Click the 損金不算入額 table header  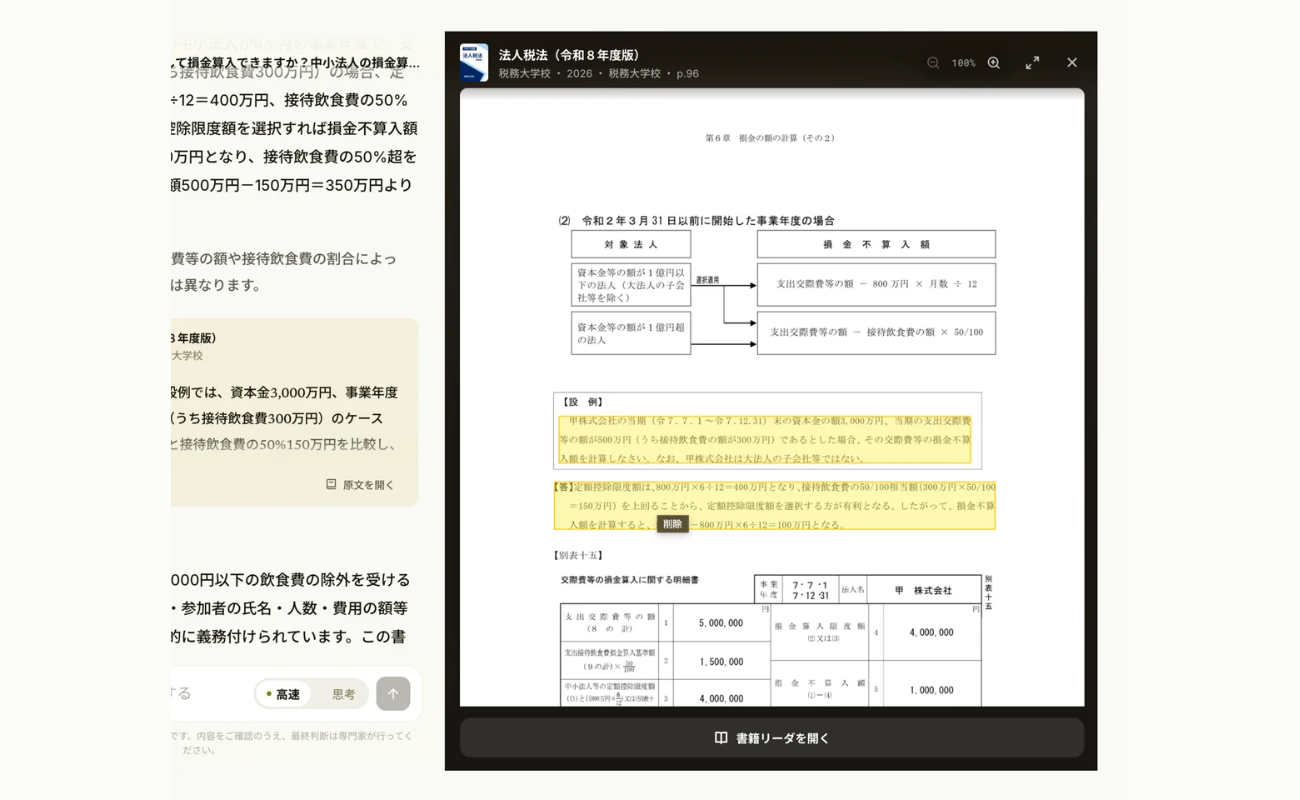(876, 244)
